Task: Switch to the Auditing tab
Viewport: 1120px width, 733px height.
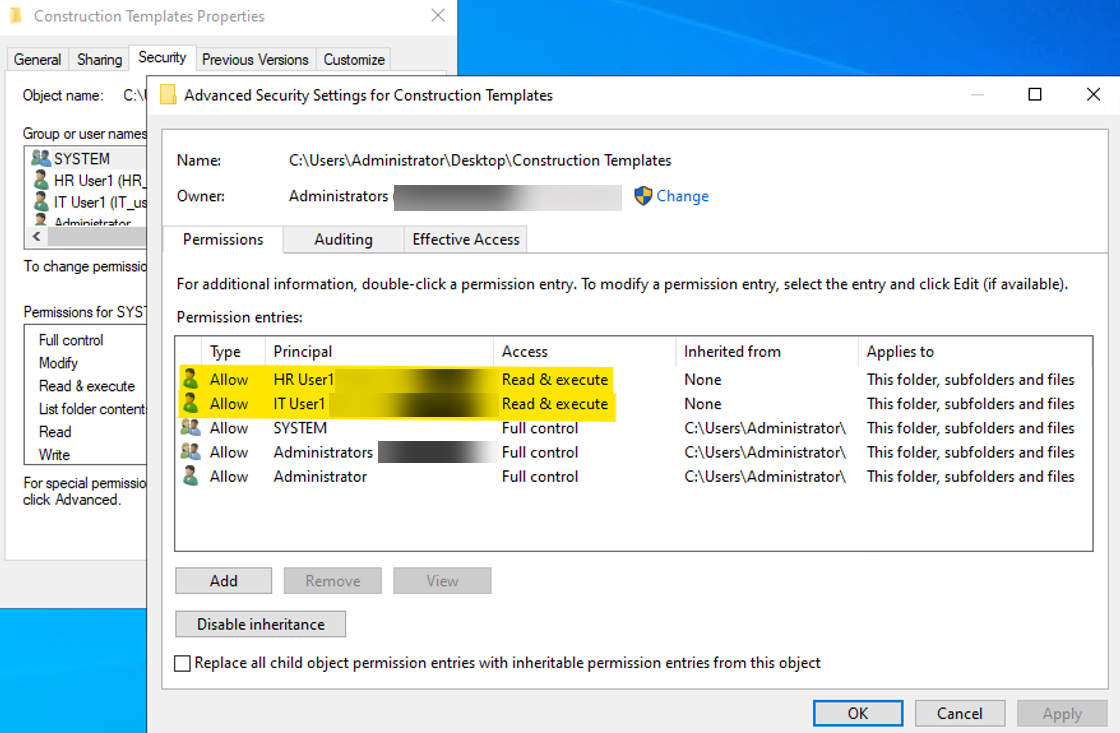Action: [x=343, y=240]
